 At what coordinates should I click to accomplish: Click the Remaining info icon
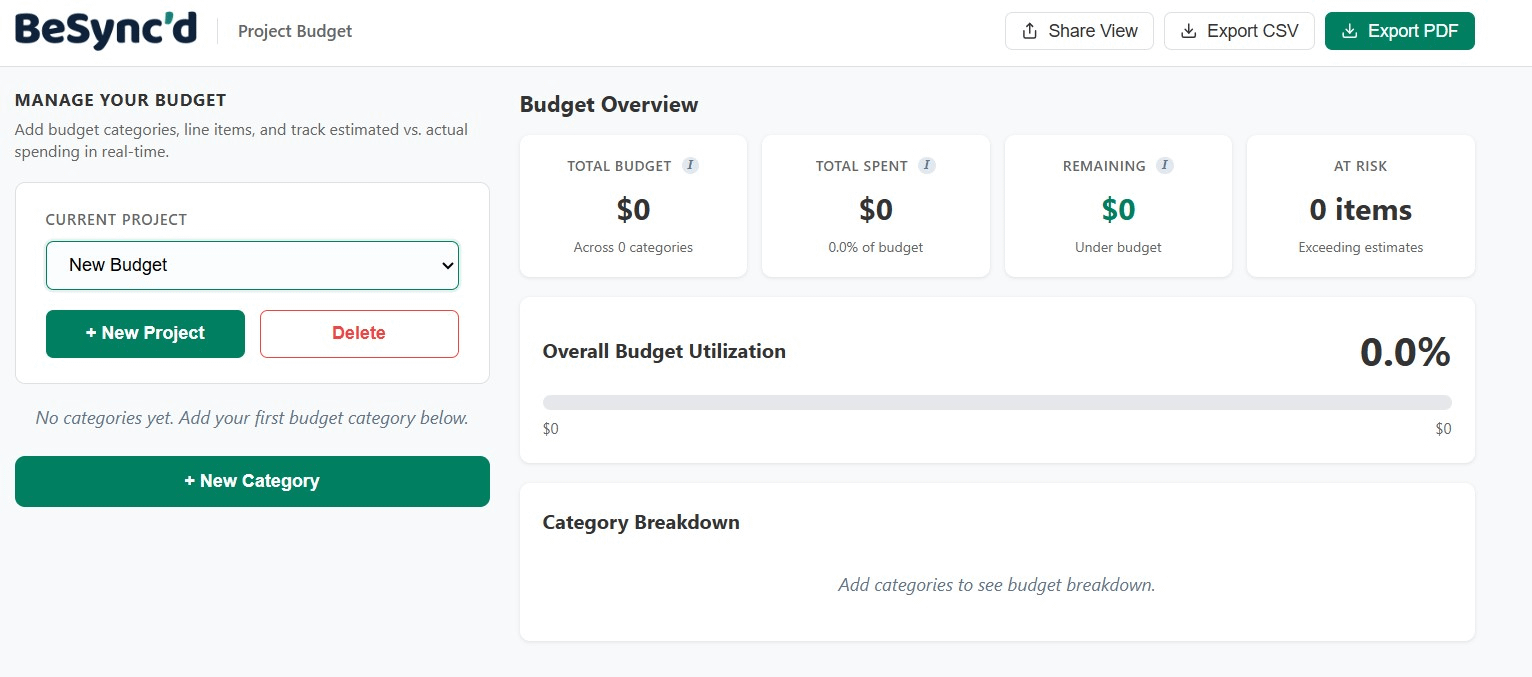[x=1164, y=165]
